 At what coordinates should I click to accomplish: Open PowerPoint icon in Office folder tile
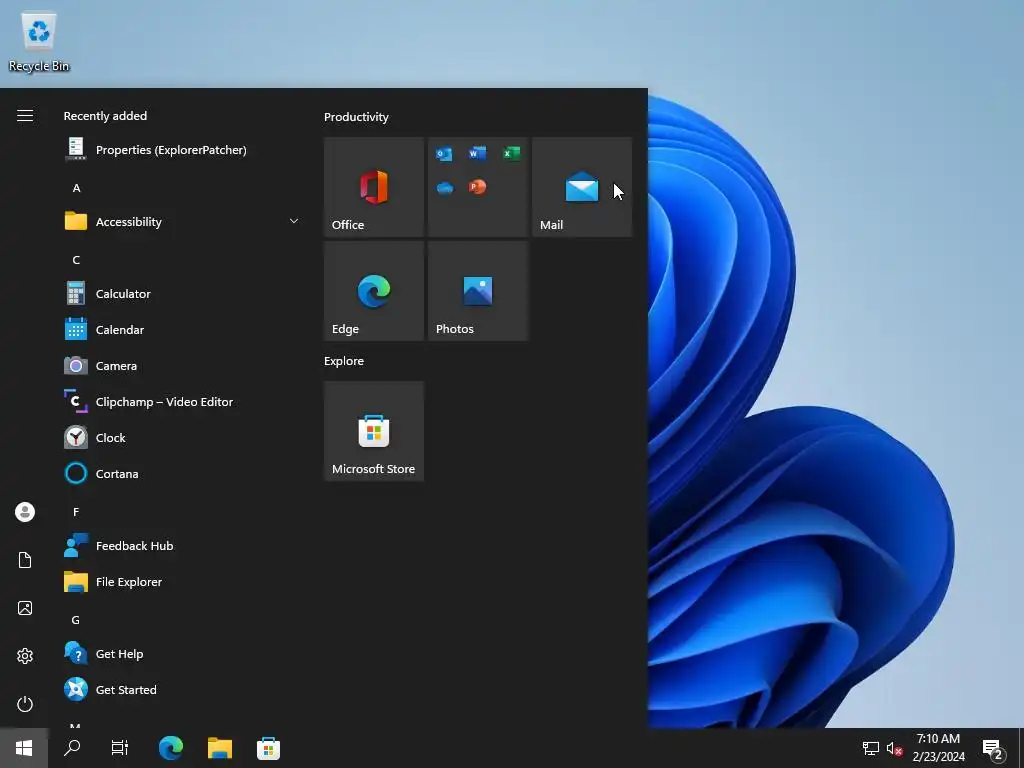pyautogui.click(x=477, y=187)
